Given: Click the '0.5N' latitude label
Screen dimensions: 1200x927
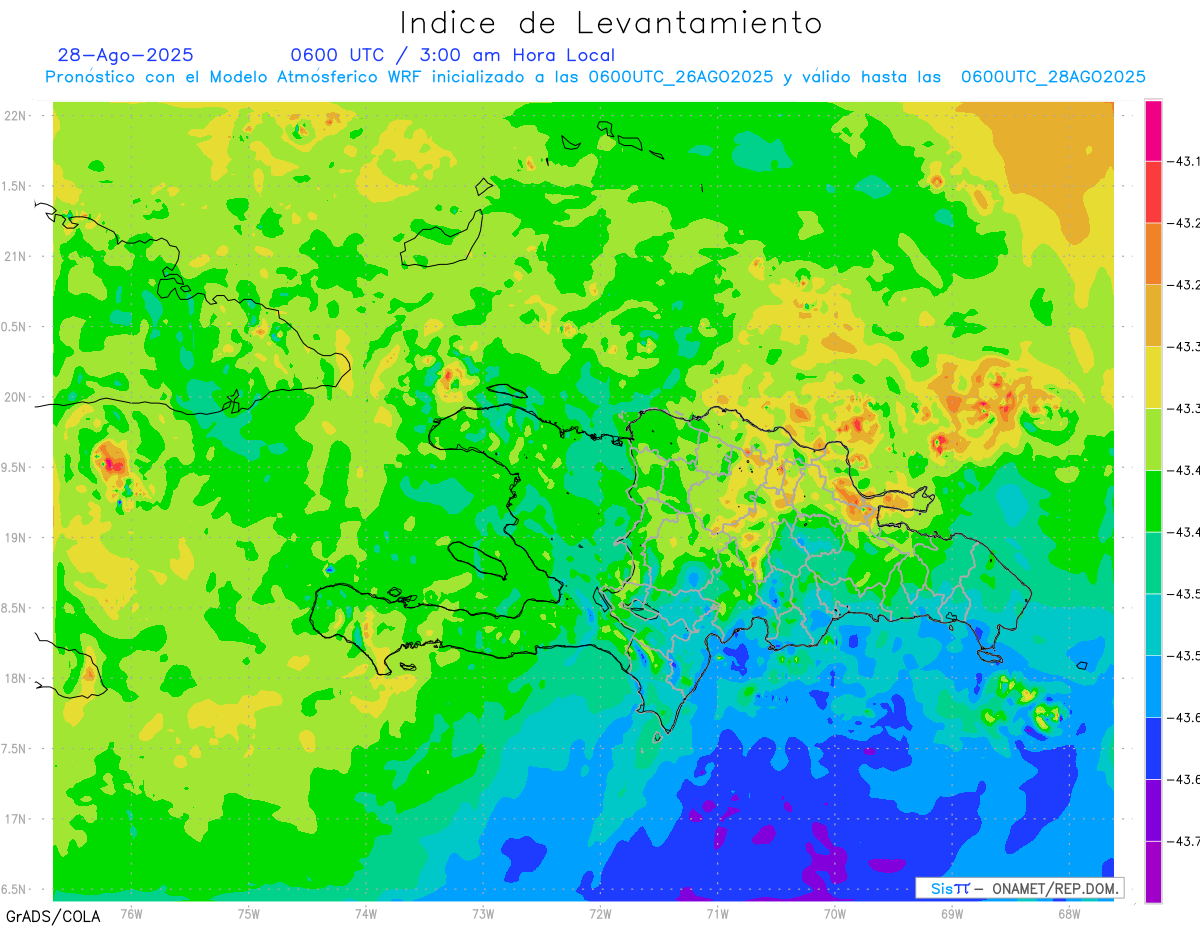Looking at the screenshot, I should tap(14, 327).
